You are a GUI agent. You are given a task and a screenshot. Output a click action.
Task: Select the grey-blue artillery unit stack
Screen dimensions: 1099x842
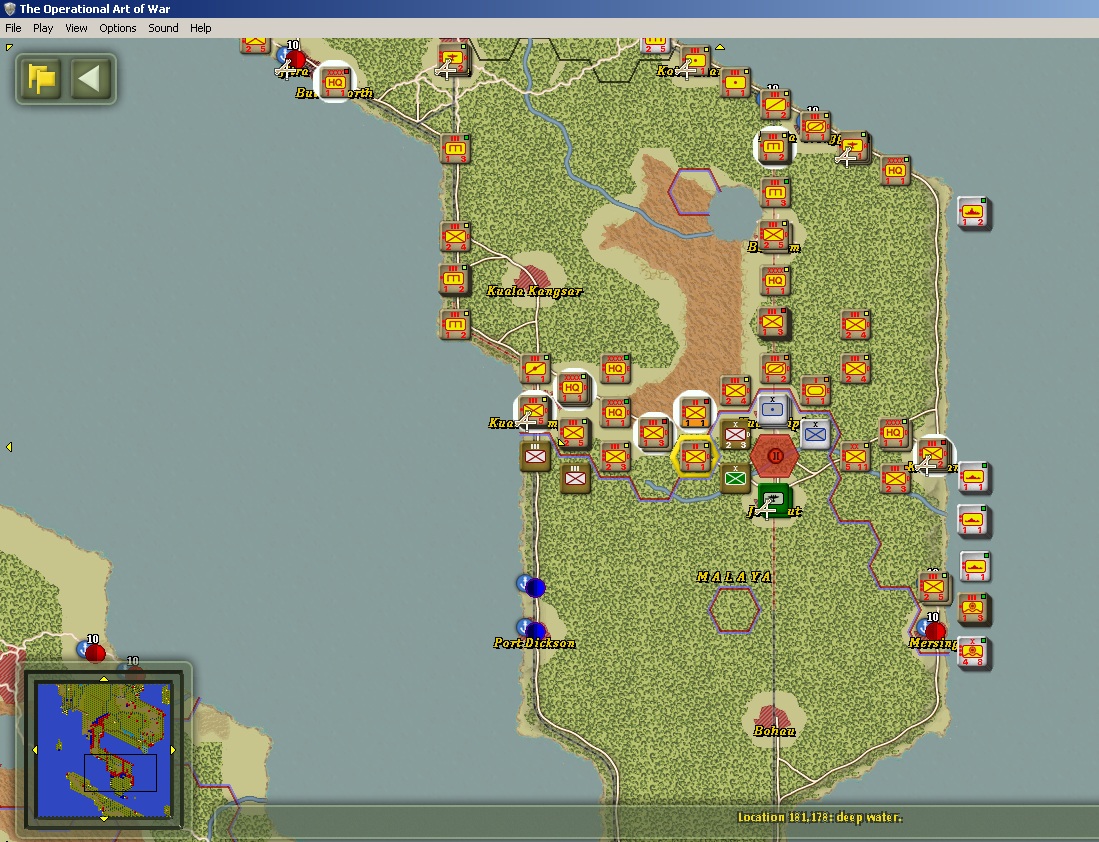click(x=773, y=410)
